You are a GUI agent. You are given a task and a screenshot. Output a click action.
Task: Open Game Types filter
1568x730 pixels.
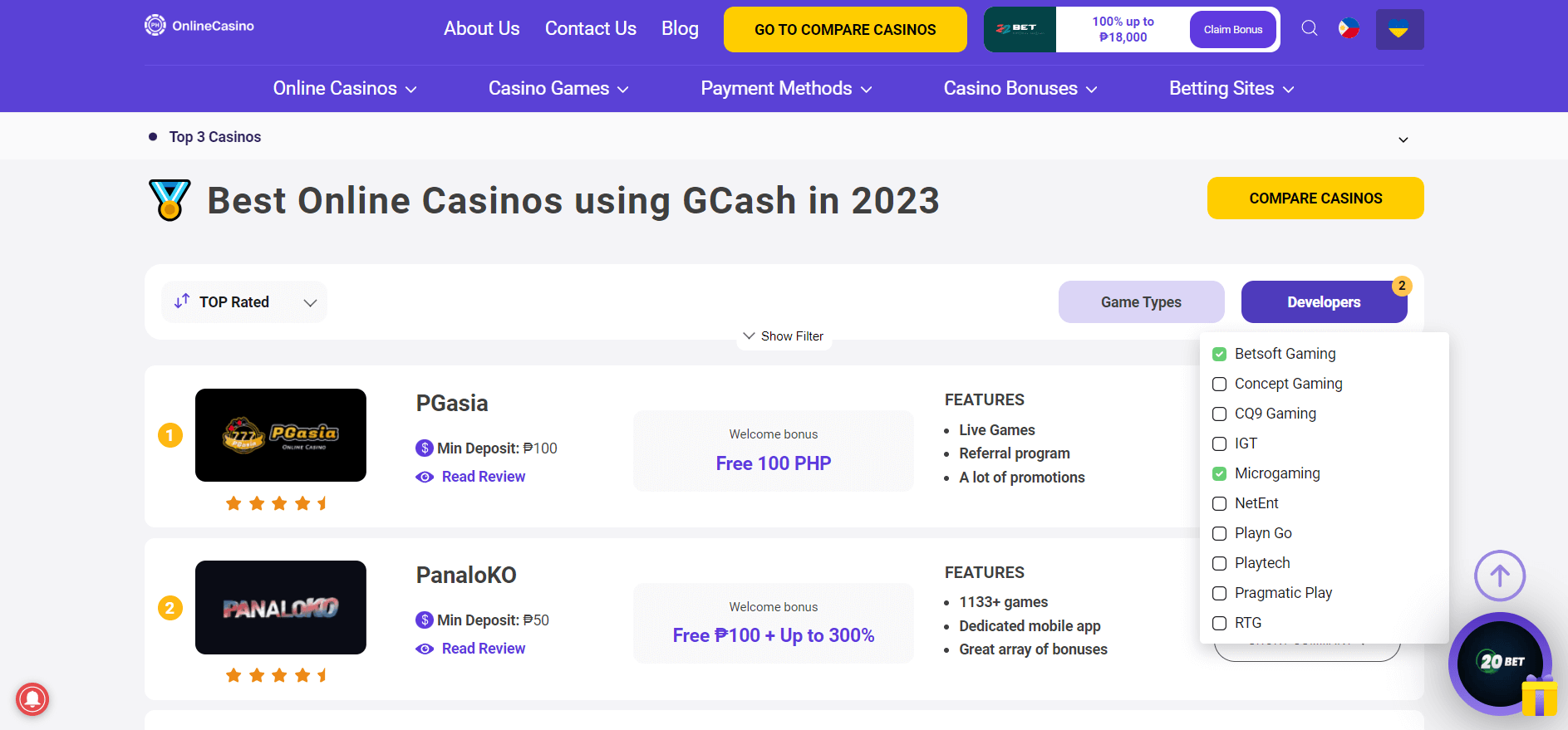1141,302
